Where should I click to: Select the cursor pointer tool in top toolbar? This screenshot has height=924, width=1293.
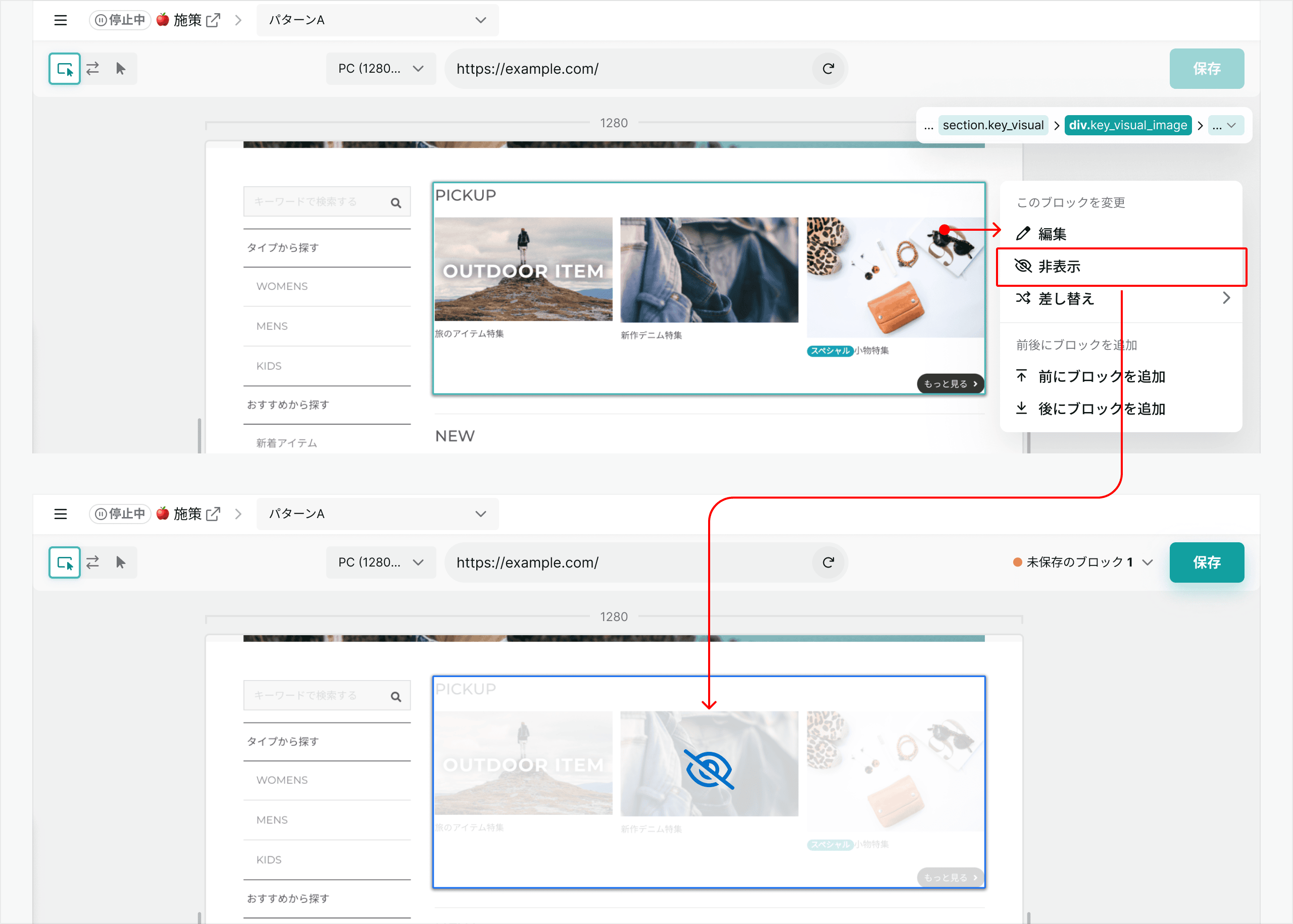click(121, 69)
